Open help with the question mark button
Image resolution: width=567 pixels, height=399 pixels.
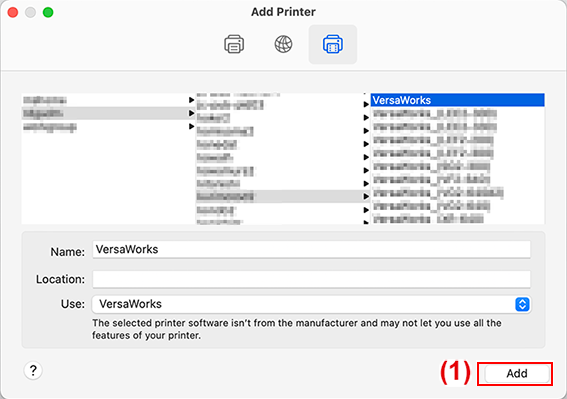click(33, 370)
